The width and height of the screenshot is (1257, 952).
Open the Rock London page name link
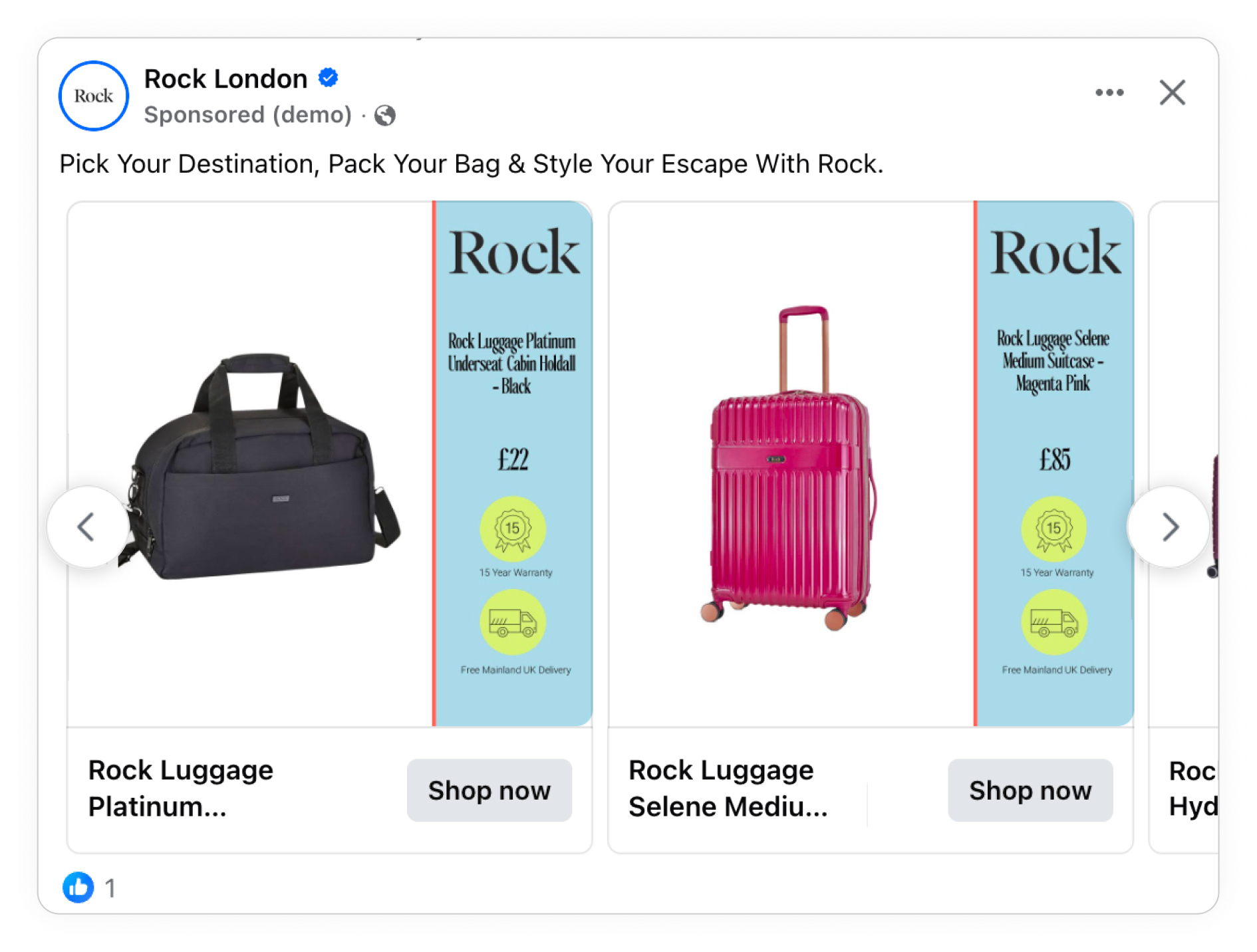pos(225,79)
